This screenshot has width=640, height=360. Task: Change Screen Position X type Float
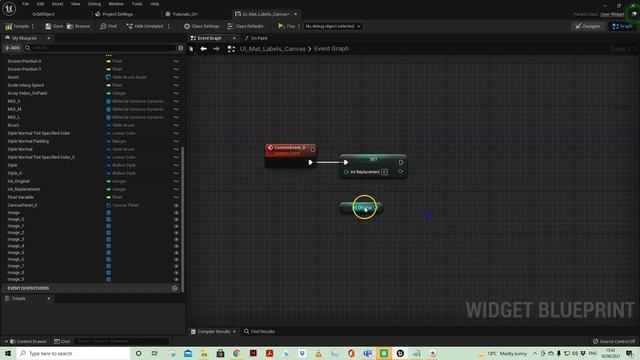point(115,61)
